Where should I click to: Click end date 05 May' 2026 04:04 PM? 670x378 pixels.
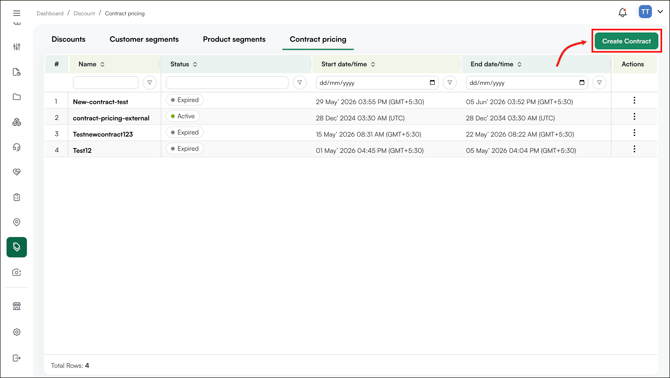click(x=521, y=150)
